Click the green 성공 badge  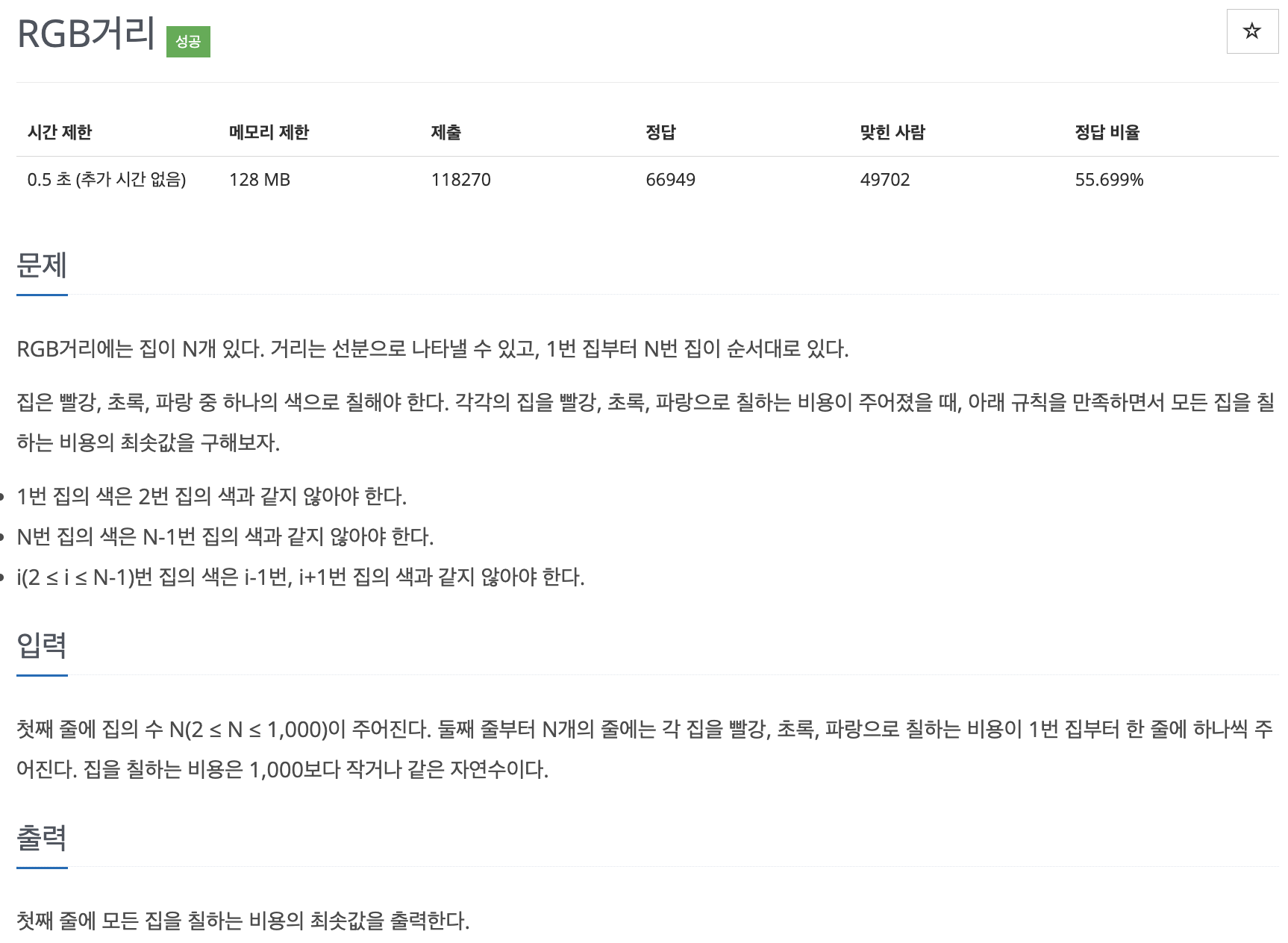pyautogui.click(x=188, y=42)
